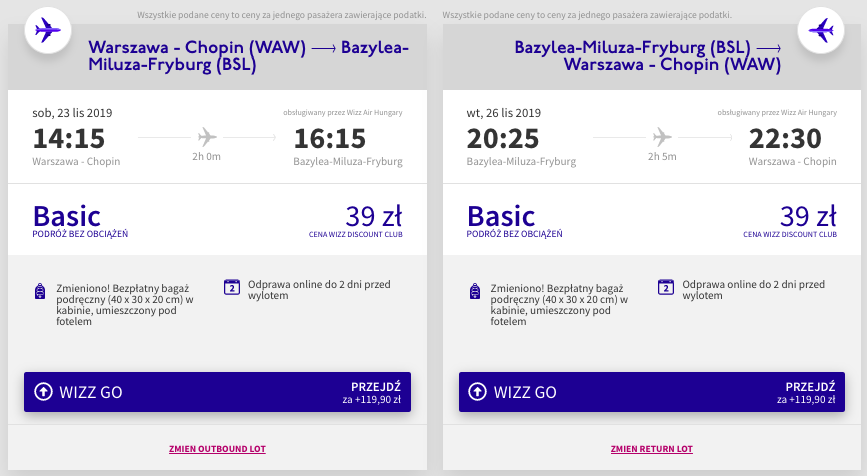Click the return cabin baggage backpack icon
This screenshot has height=476, width=867.
coord(475,291)
